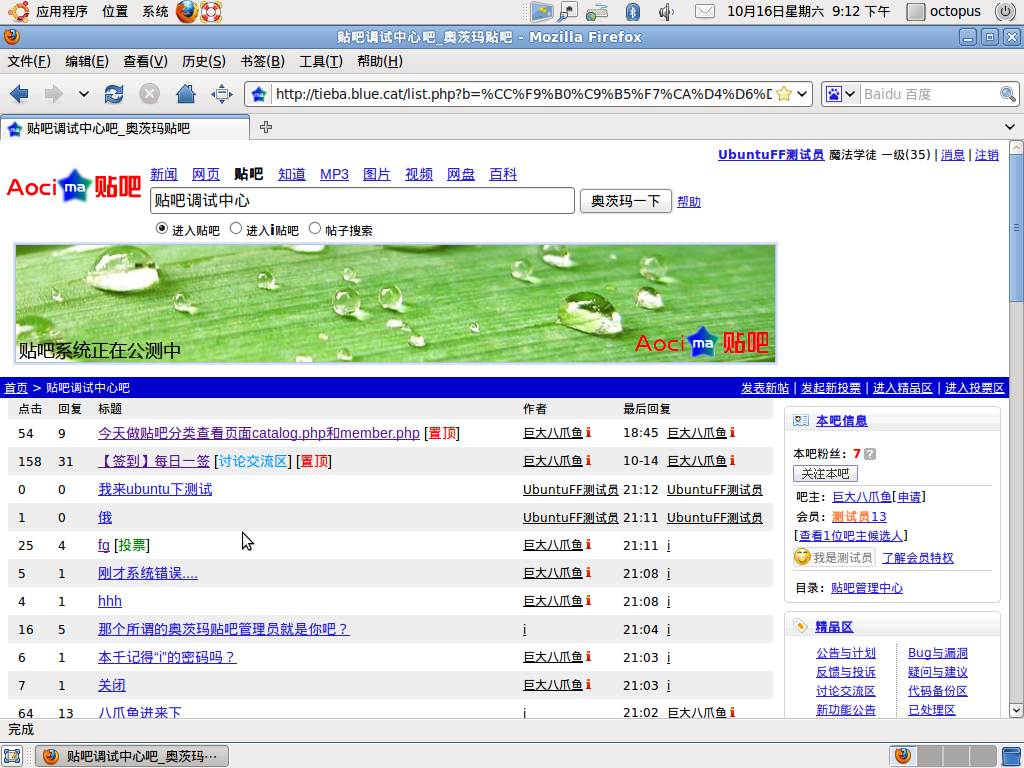Open the 工具(T) menu
Viewport: 1024px width, 768px height.
point(321,61)
